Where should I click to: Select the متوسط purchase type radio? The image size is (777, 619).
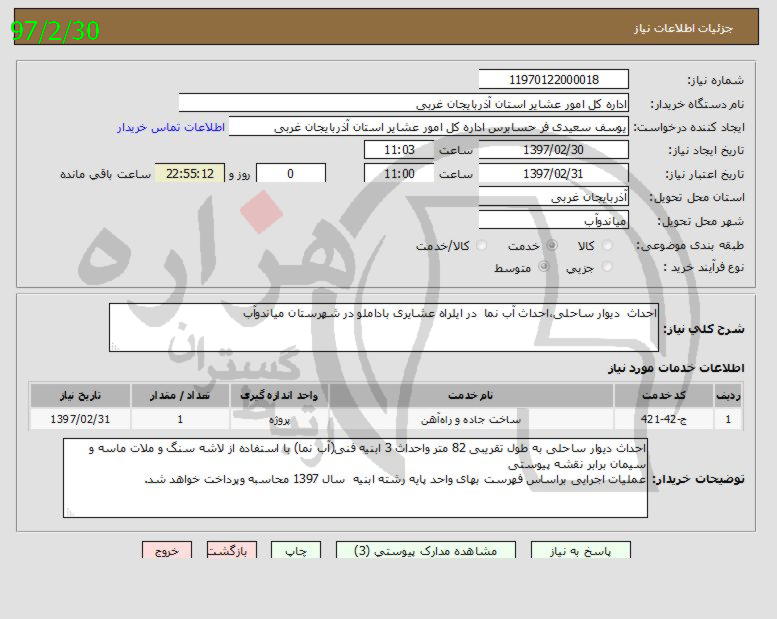544,267
